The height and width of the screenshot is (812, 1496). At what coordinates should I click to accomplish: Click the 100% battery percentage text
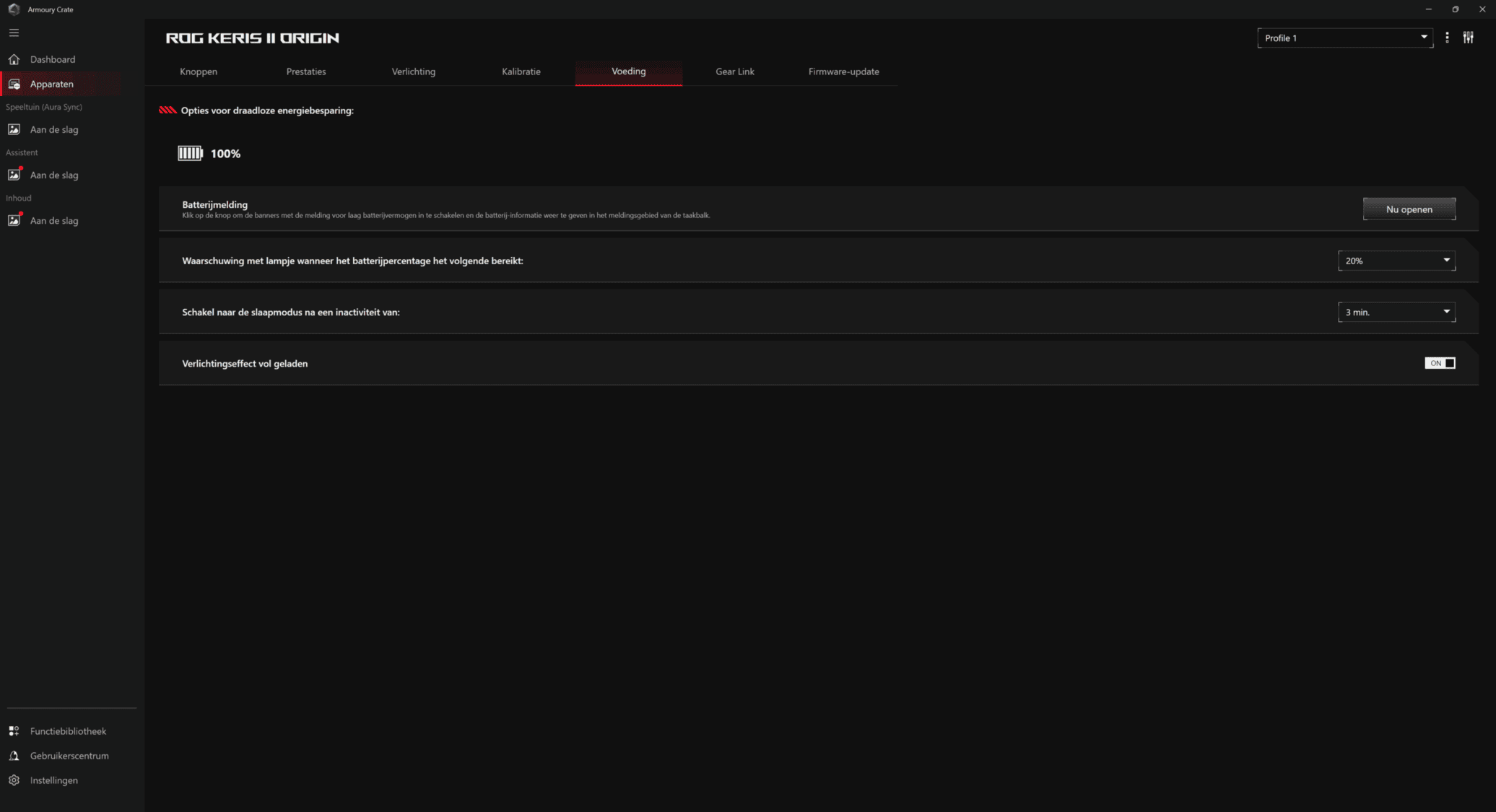coord(225,154)
